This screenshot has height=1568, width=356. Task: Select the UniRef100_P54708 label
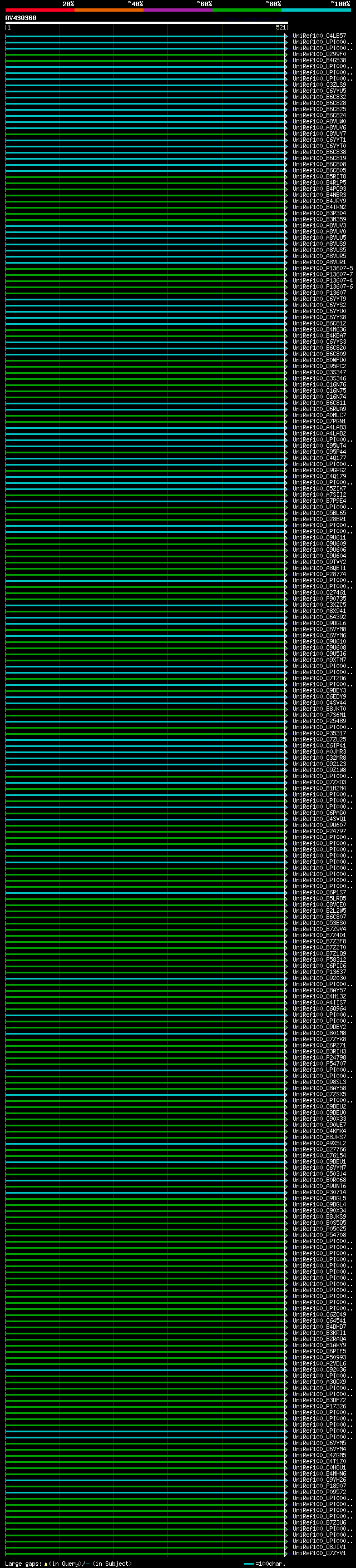click(x=319, y=1235)
